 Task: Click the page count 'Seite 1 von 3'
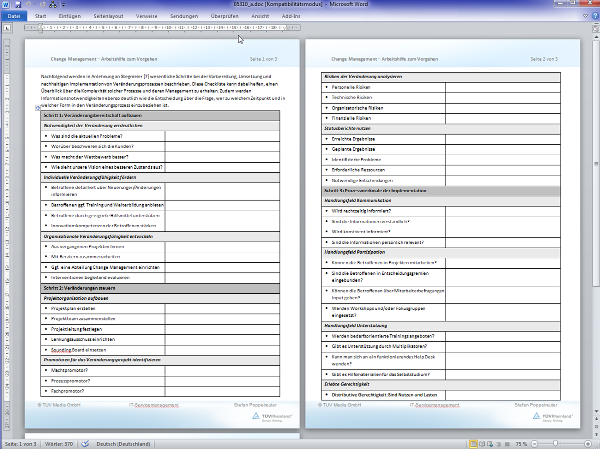coord(23,443)
